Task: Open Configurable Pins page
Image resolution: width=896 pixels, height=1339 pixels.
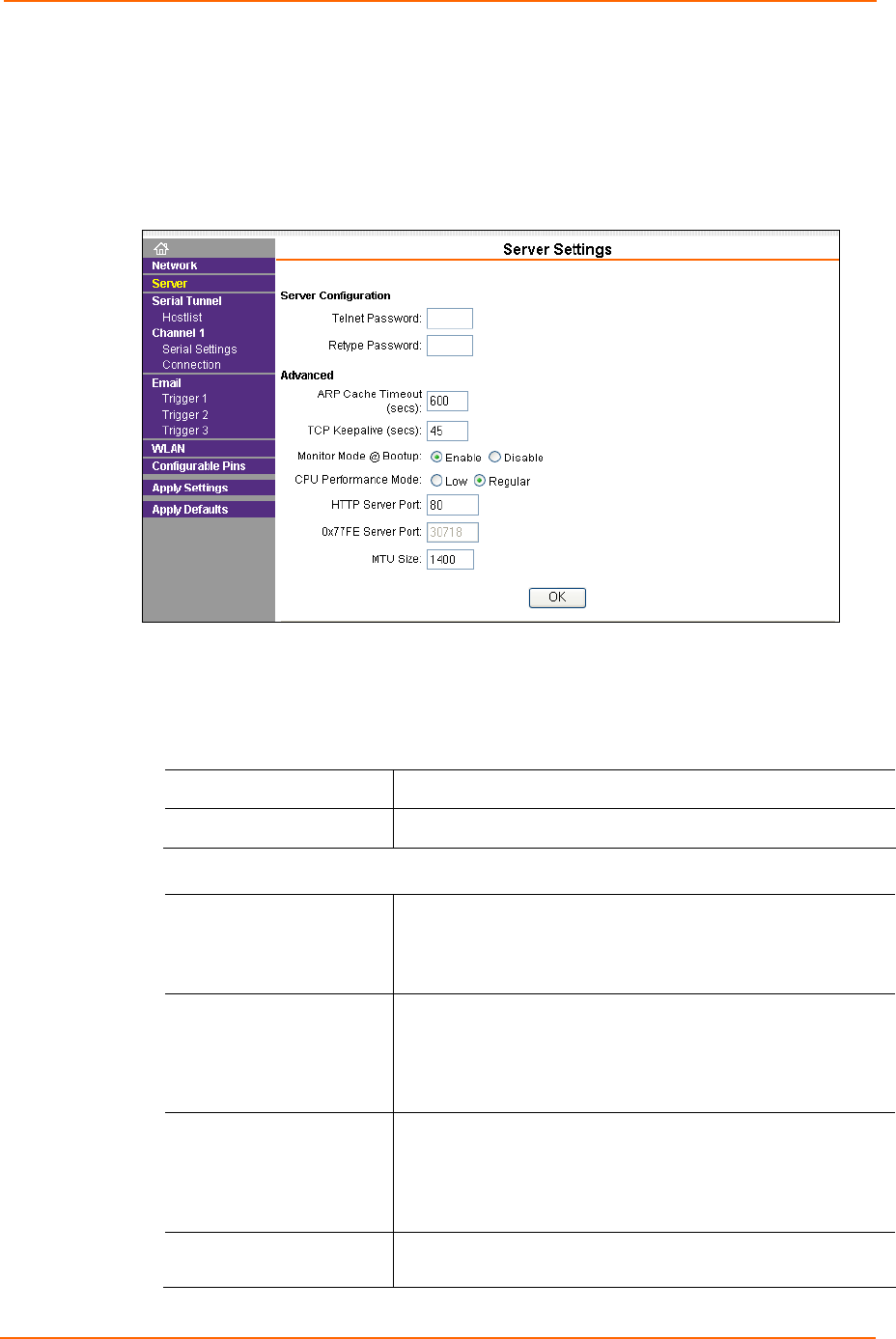Action: point(198,466)
